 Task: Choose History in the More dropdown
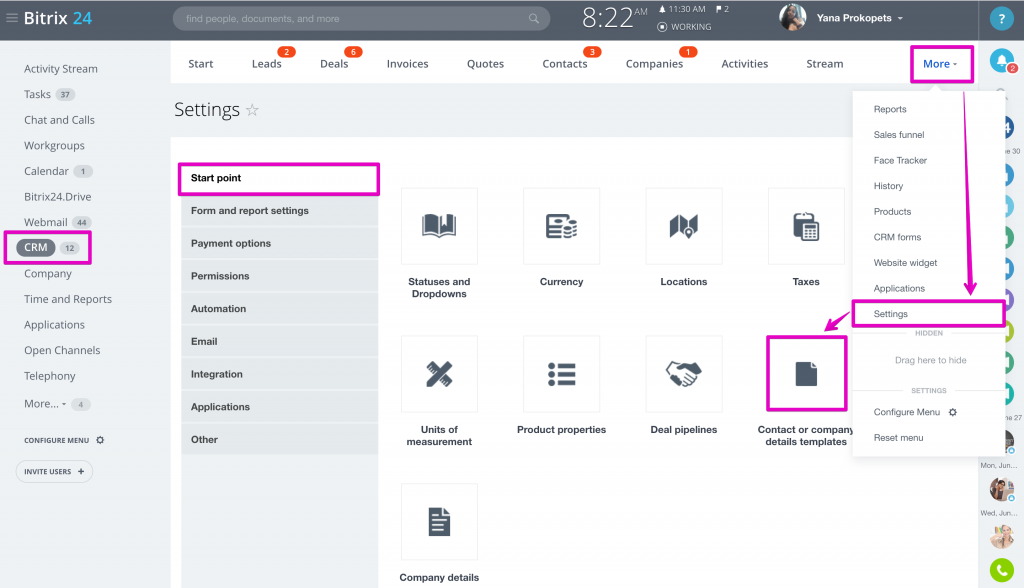888,186
